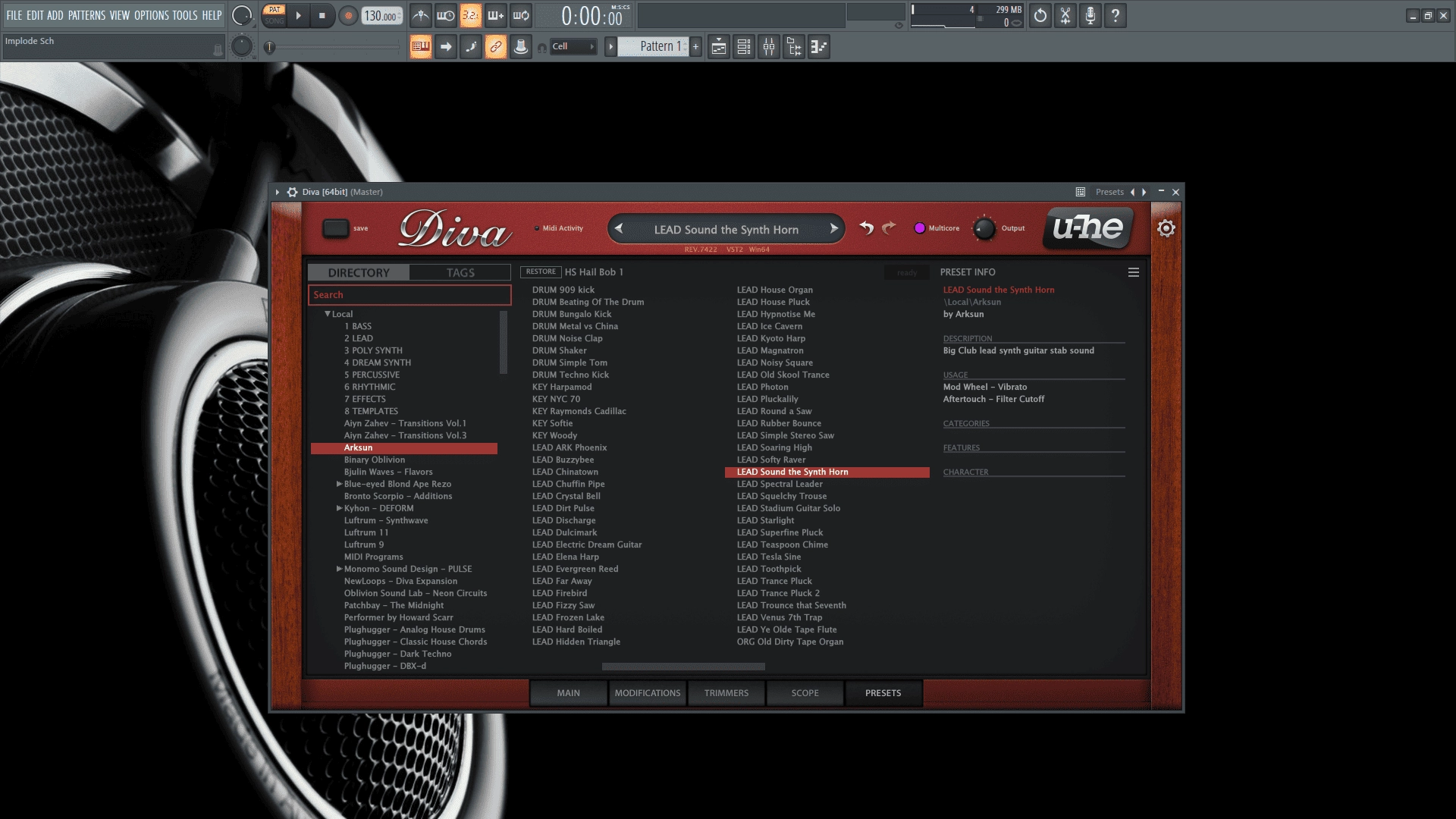Toggle loop recording icon
Image resolution: width=1456 pixels, height=819 pixels.
click(x=521, y=15)
